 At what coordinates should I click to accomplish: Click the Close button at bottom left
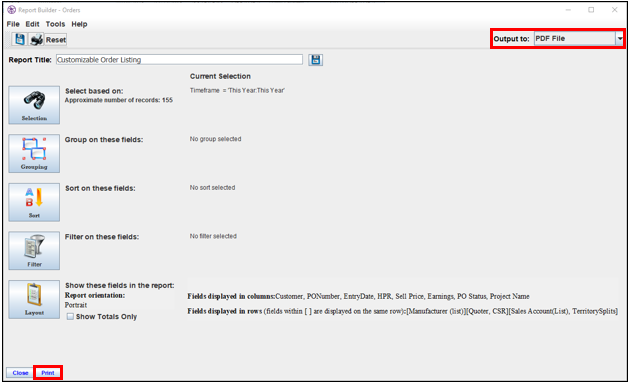click(20, 373)
